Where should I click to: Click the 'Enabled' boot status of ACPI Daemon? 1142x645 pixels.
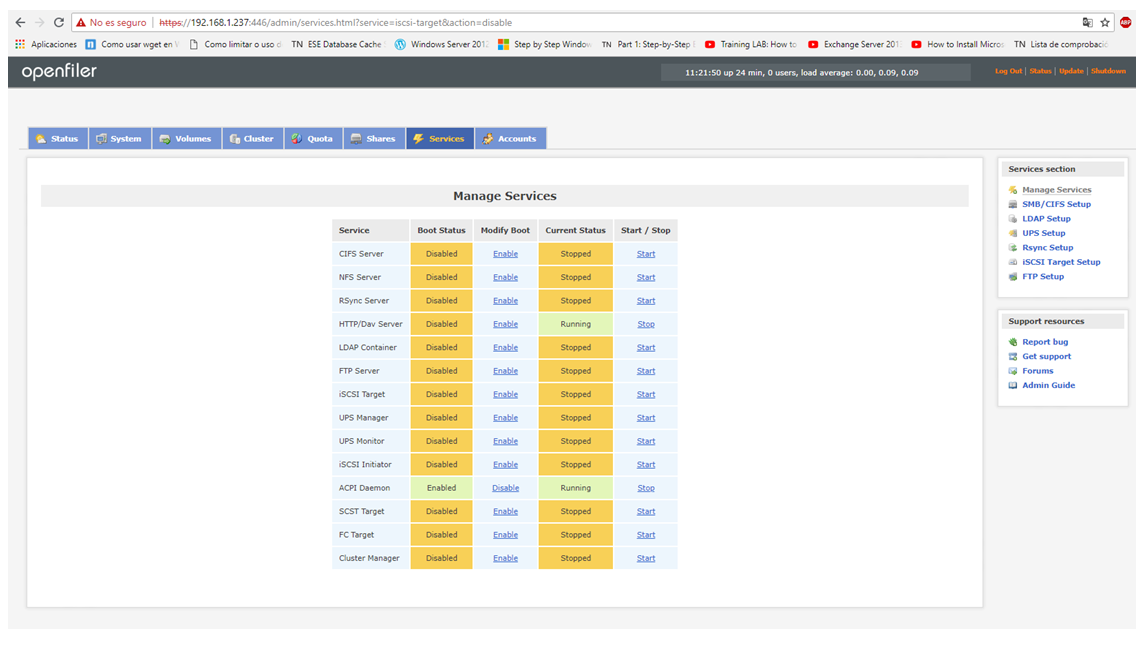[441, 488]
